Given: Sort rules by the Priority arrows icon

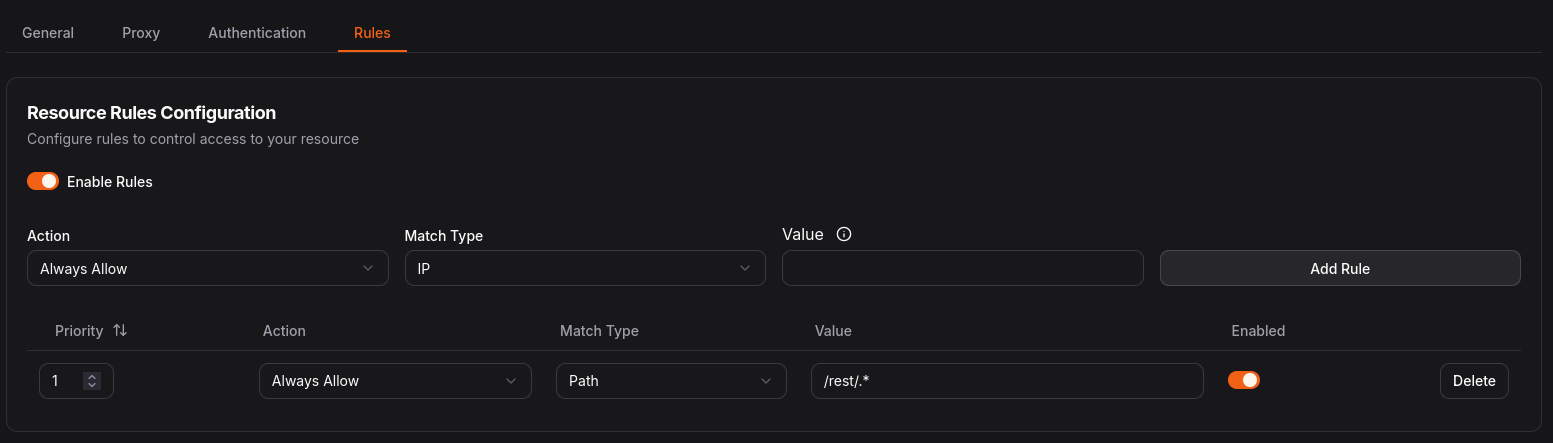Looking at the screenshot, I should [x=120, y=331].
